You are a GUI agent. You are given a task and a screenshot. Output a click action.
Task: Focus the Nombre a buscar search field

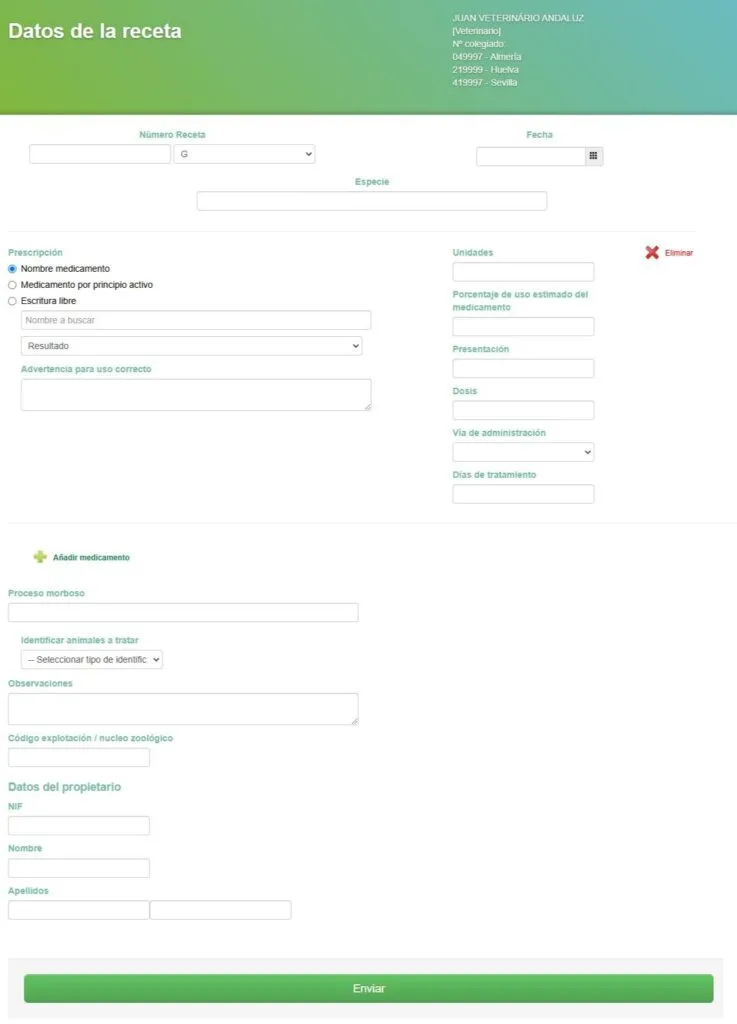(x=196, y=320)
